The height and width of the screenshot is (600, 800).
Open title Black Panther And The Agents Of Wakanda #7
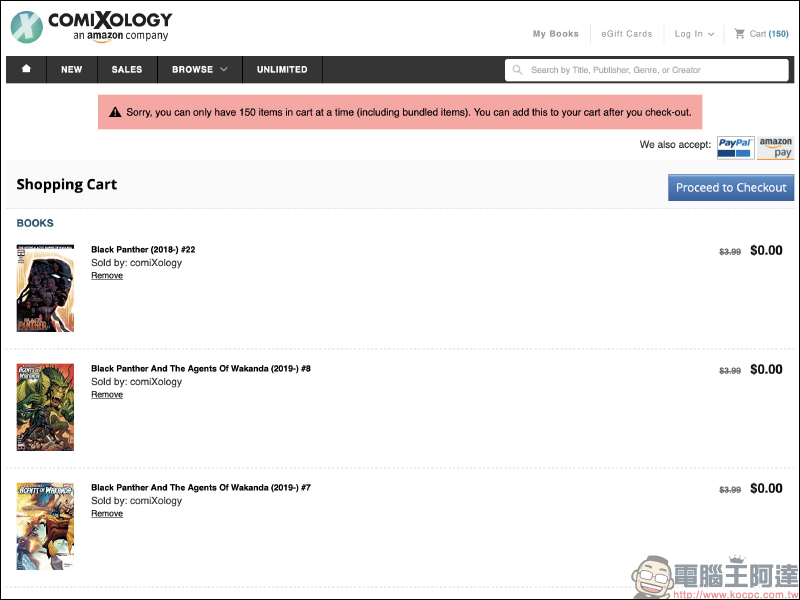click(x=201, y=487)
